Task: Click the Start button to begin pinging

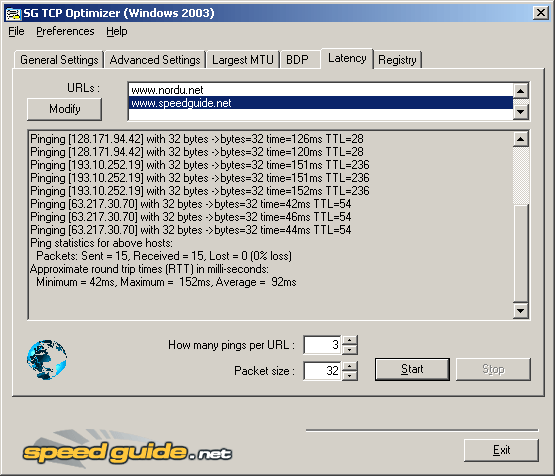Action: (x=412, y=369)
